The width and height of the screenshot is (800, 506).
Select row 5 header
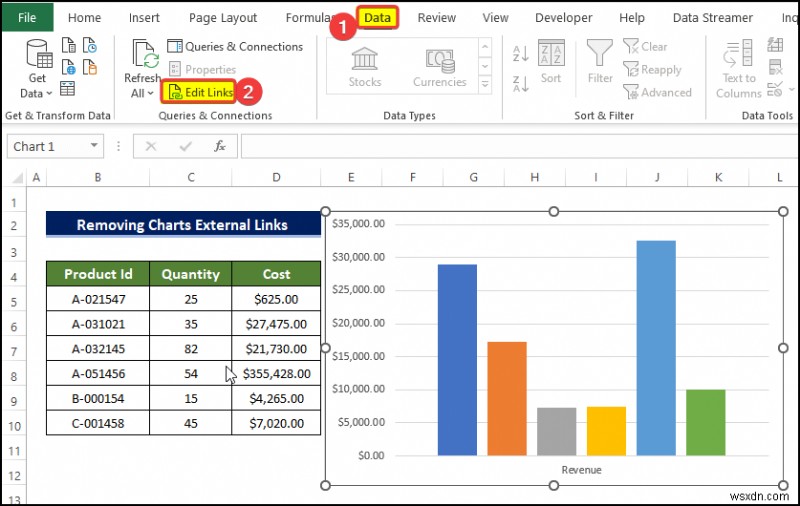pyautogui.click(x=14, y=302)
